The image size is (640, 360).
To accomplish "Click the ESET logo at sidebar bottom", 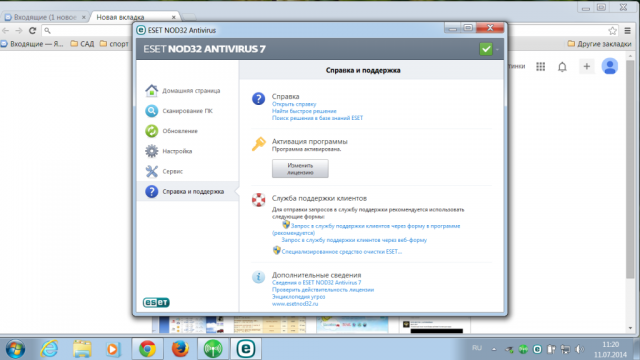I will (156, 302).
